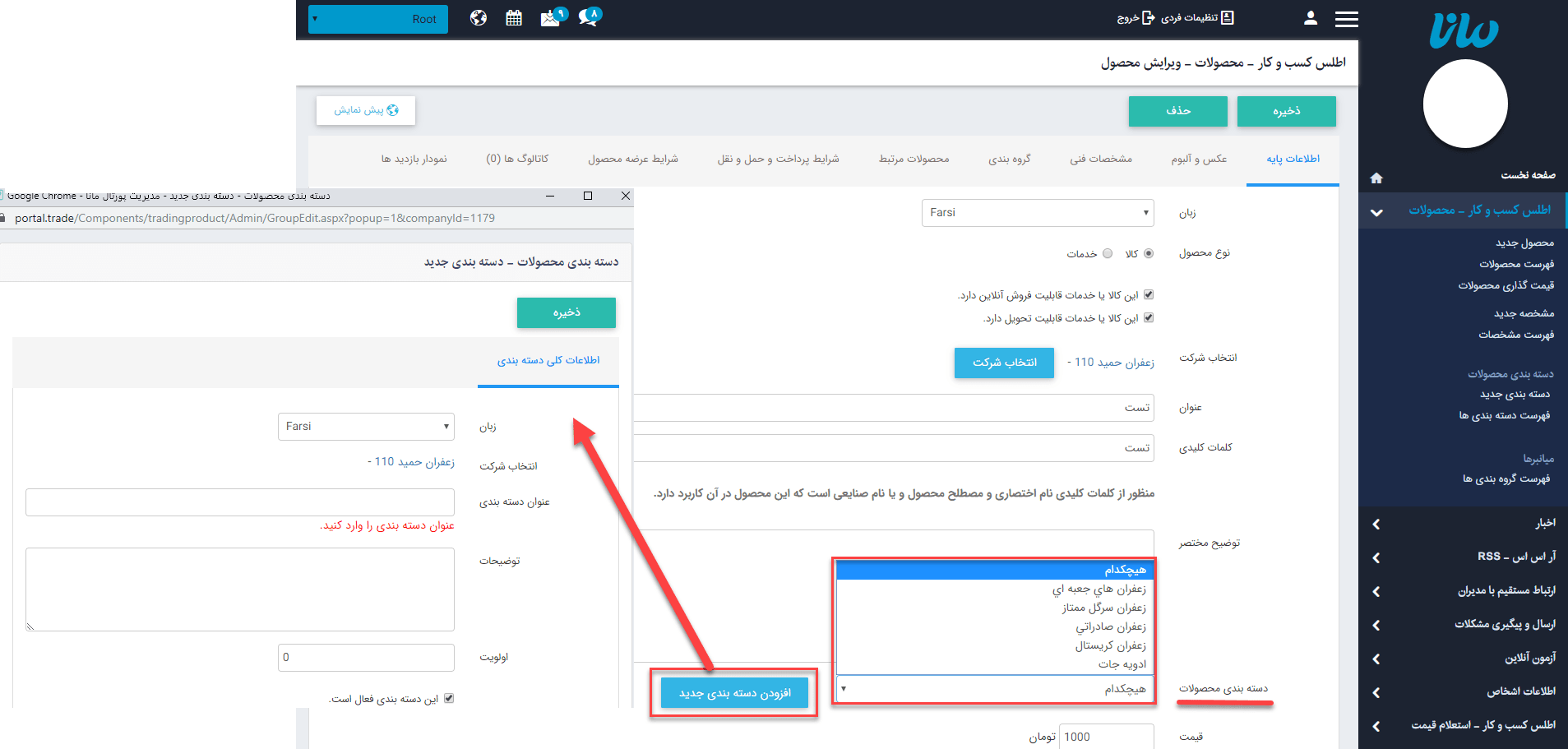Go home via sidebar home icon

coord(1376,177)
